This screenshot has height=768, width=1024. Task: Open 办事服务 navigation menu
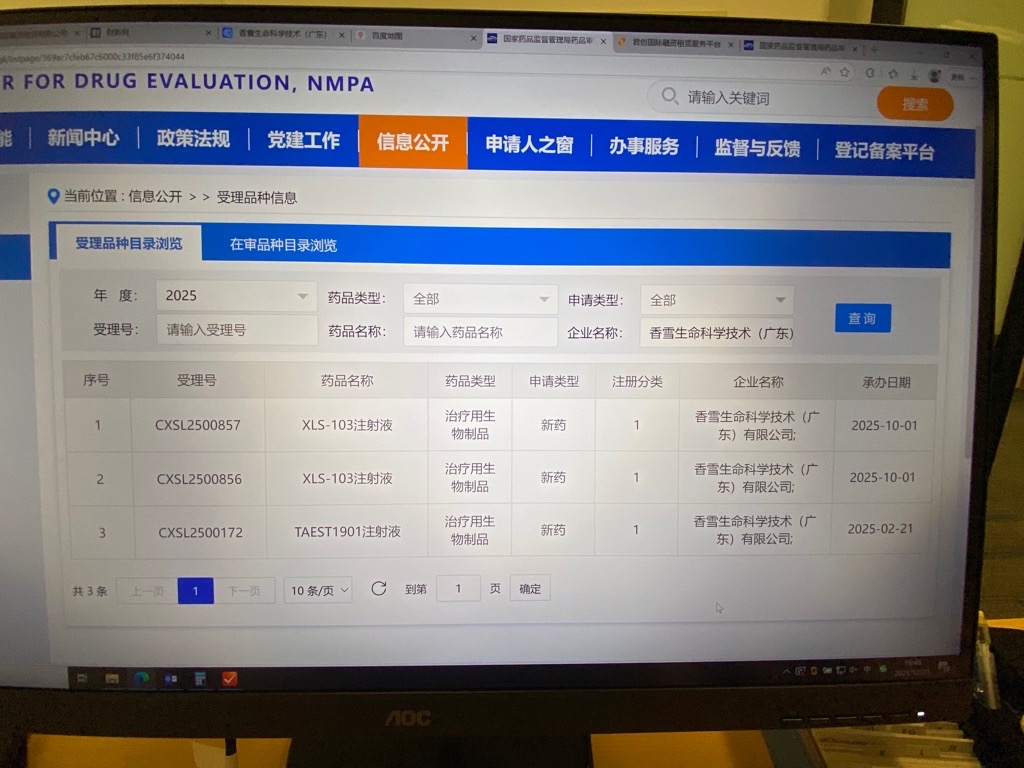point(644,146)
